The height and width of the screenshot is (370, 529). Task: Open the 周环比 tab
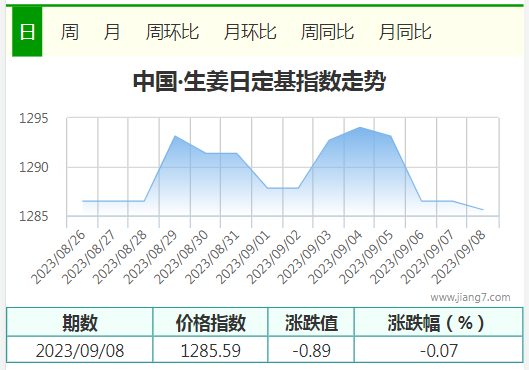(172, 32)
